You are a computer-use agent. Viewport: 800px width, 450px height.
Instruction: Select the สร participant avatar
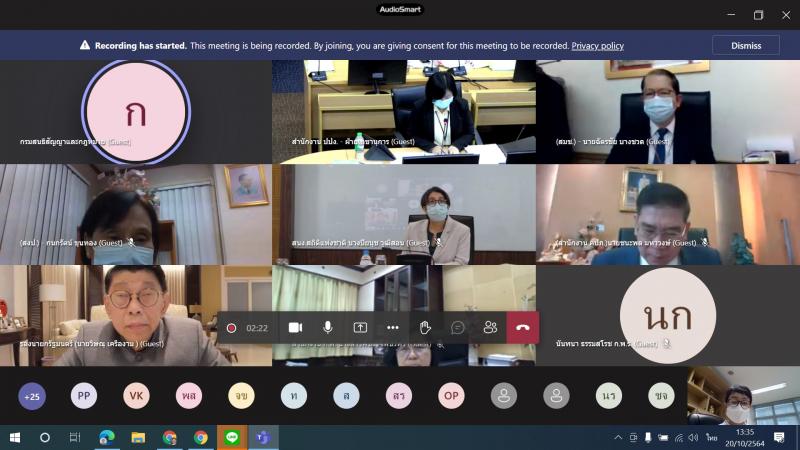pyautogui.click(x=399, y=395)
